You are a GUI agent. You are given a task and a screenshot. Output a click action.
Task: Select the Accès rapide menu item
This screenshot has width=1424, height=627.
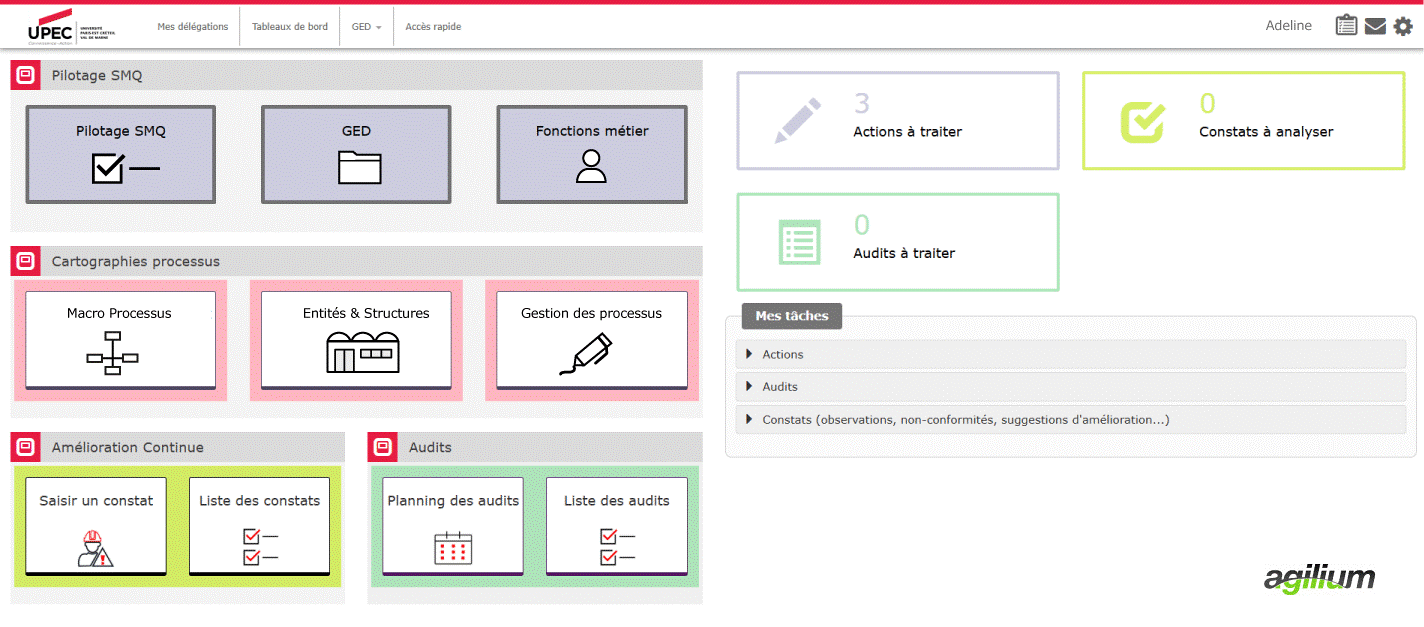point(432,26)
